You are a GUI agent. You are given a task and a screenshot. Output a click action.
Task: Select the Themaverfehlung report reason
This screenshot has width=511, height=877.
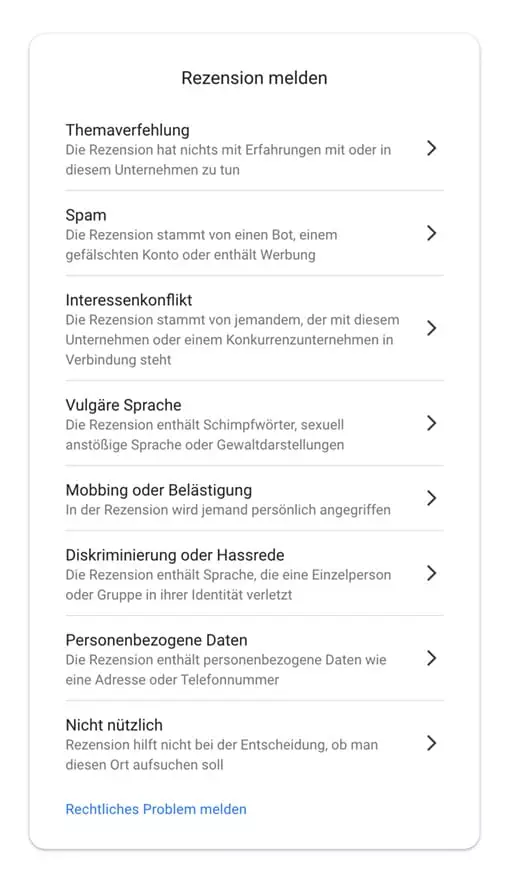(x=127, y=130)
